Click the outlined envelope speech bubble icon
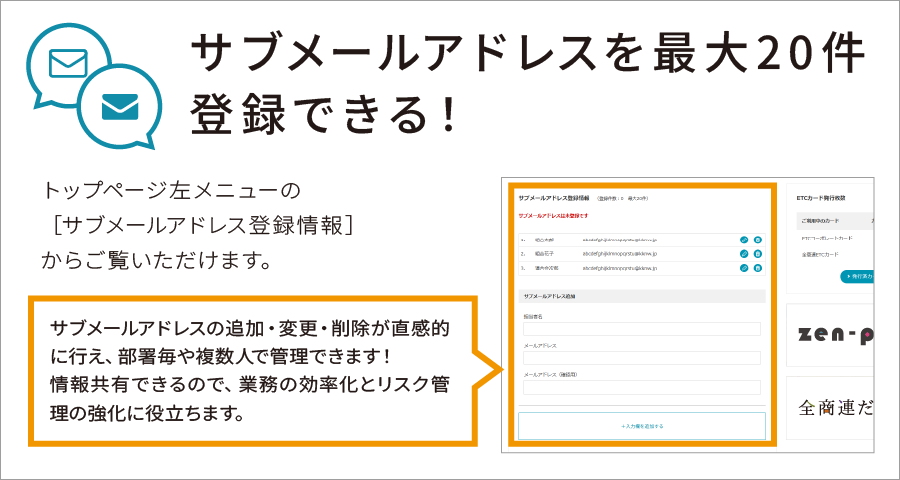 tap(68, 62)
